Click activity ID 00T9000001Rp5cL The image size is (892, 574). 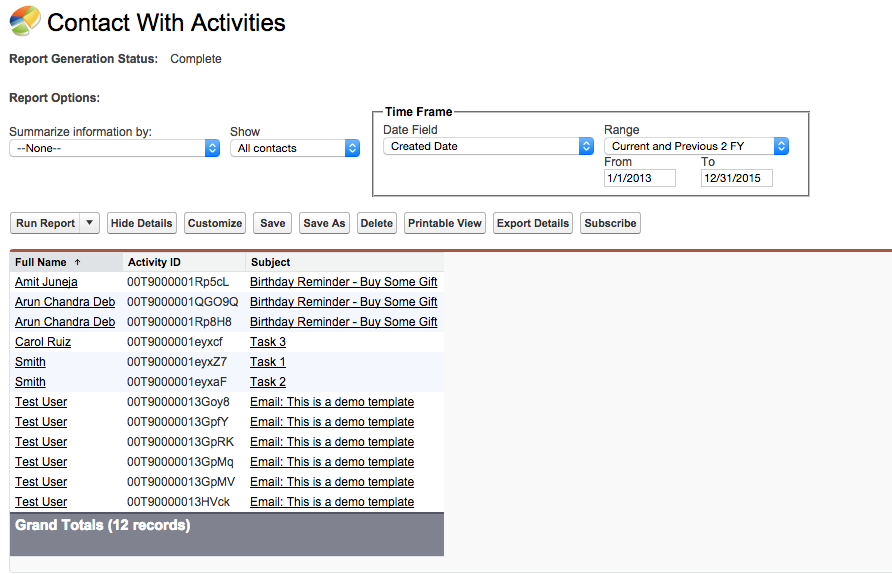(178, 282)
